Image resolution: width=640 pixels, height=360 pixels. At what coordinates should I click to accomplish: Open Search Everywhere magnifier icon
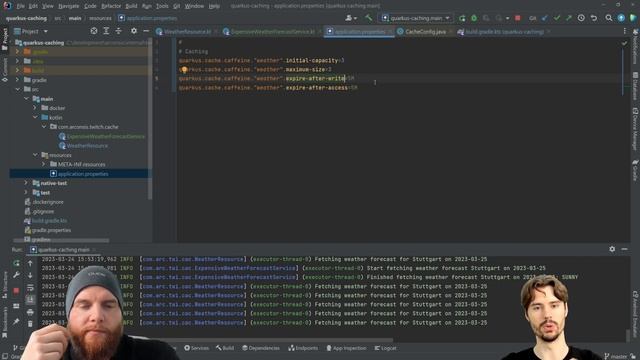click(609, 18)
